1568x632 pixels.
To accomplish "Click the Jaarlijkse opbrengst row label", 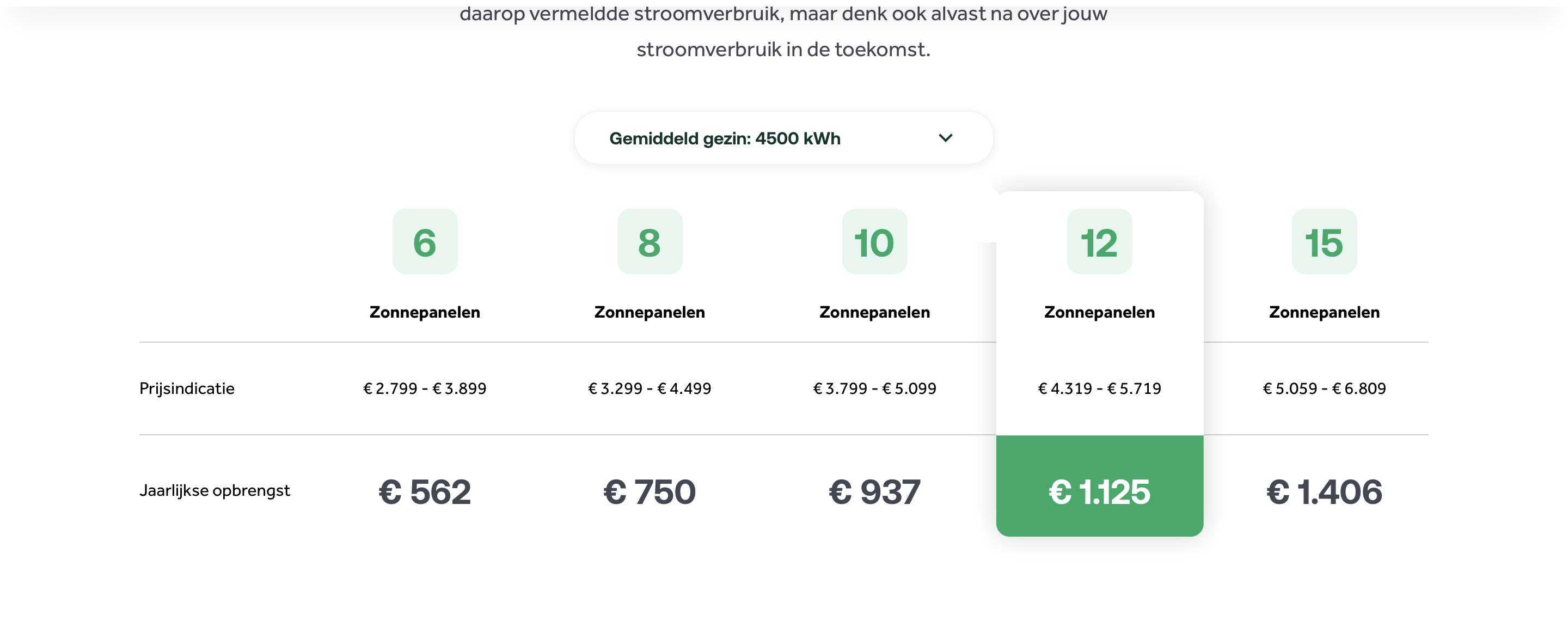I will [215, 491].
